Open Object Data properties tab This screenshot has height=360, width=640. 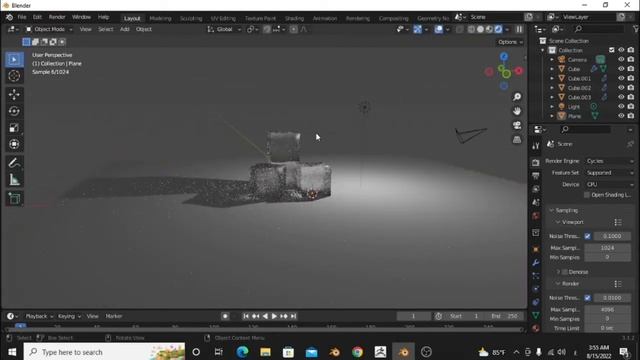(536, 315)
